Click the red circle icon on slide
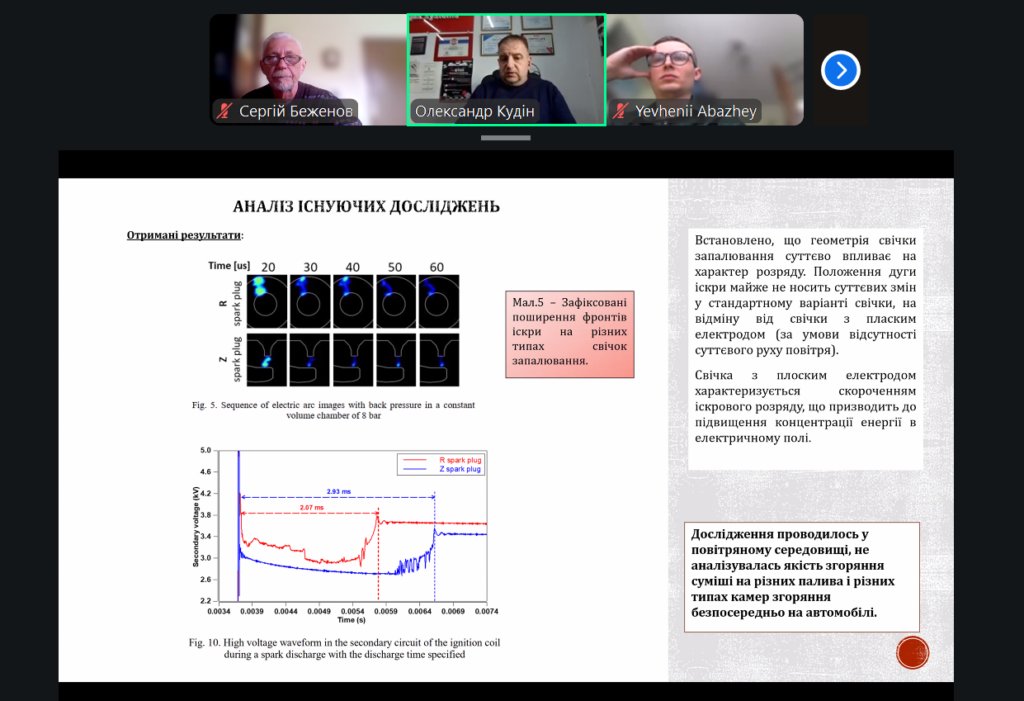 [912, 652]
